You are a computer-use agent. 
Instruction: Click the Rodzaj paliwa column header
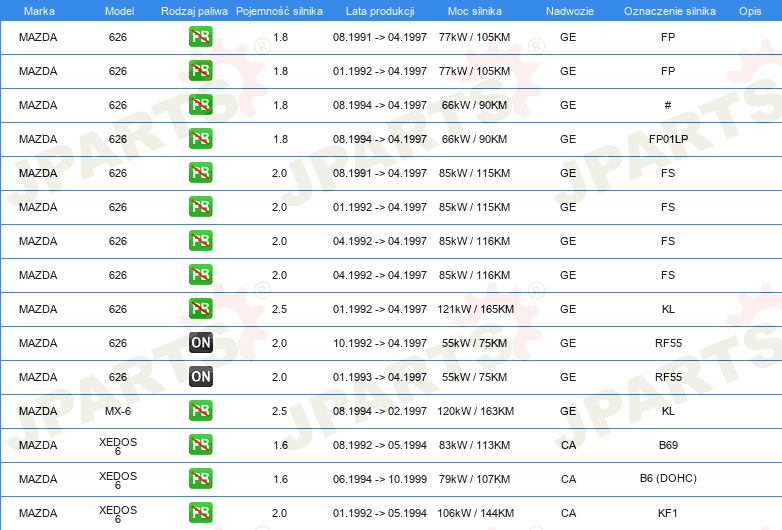pyautogui.click(x=194, y=11)
